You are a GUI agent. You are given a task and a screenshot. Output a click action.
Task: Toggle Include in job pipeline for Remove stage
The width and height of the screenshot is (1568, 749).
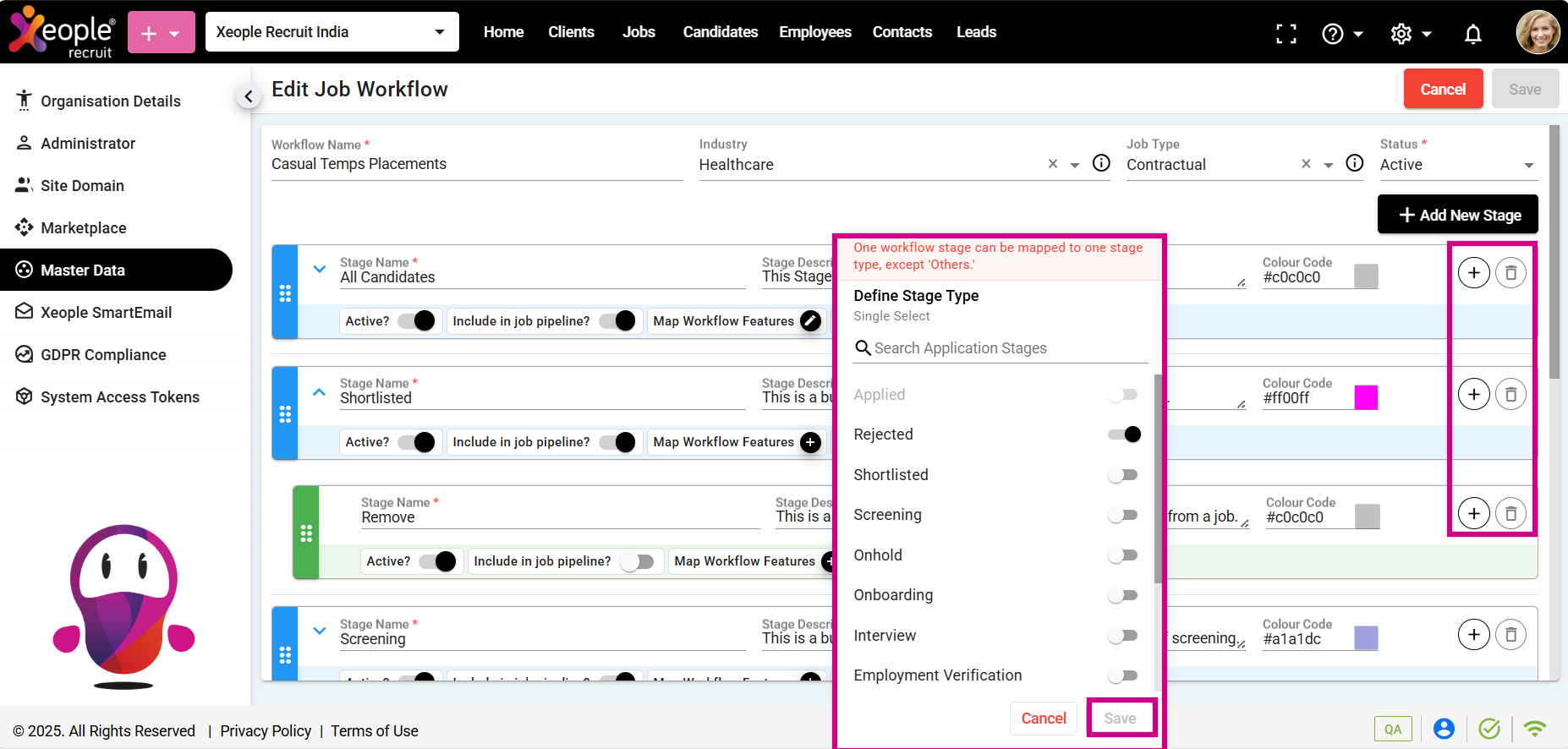pos(637,561)
